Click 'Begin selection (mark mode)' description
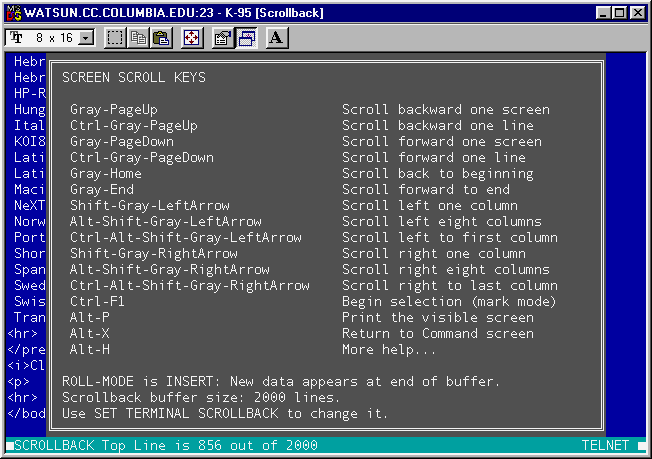 449,301
